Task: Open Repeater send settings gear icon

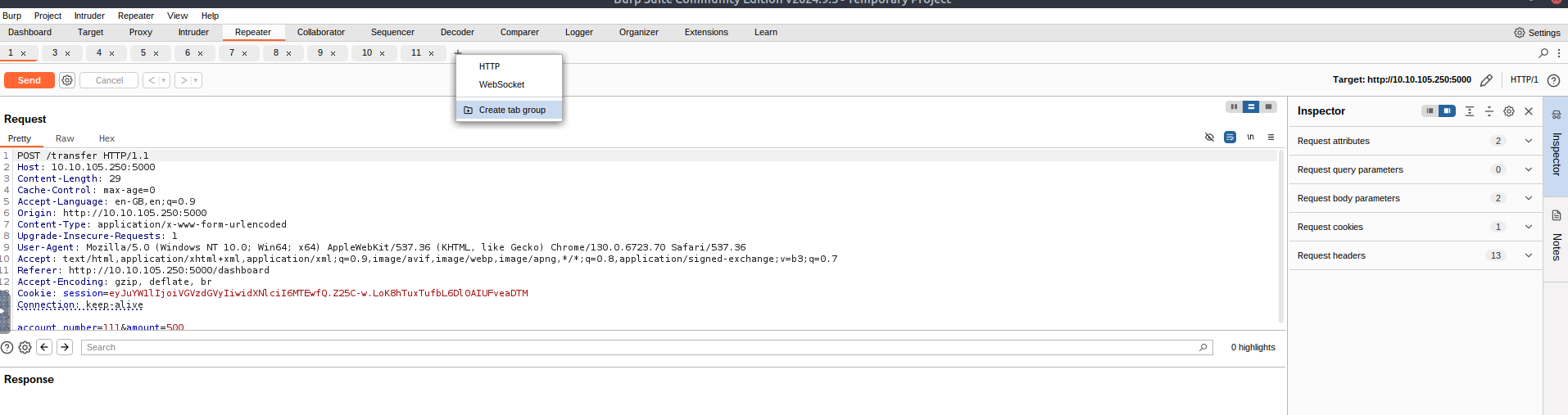Action: click(67, 80)
